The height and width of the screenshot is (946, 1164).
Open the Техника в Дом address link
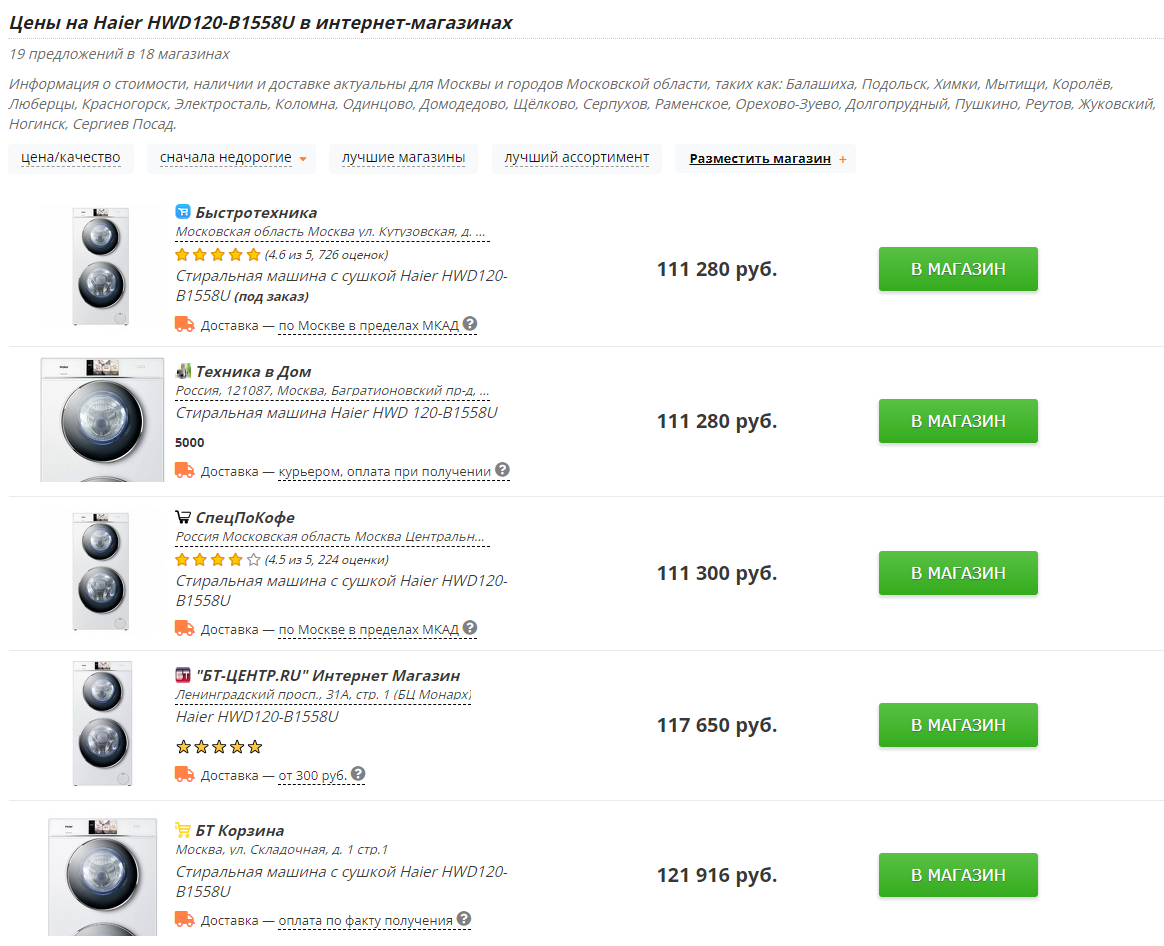pos(333,391)
